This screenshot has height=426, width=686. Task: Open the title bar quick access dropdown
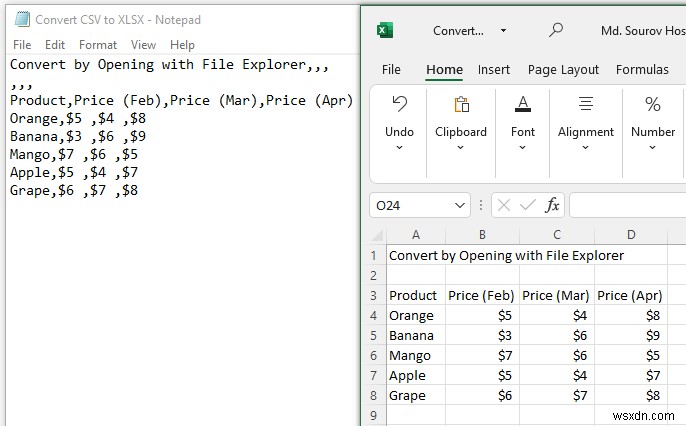pyautogui.click(x=504, y=31)
